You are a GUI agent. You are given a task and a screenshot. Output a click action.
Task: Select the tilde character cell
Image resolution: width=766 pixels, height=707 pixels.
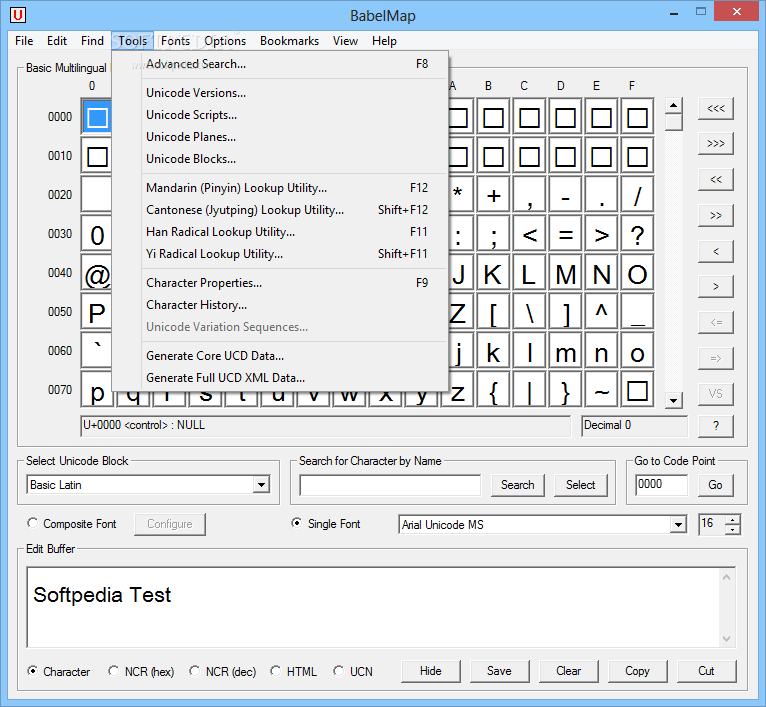coord(601,390)
